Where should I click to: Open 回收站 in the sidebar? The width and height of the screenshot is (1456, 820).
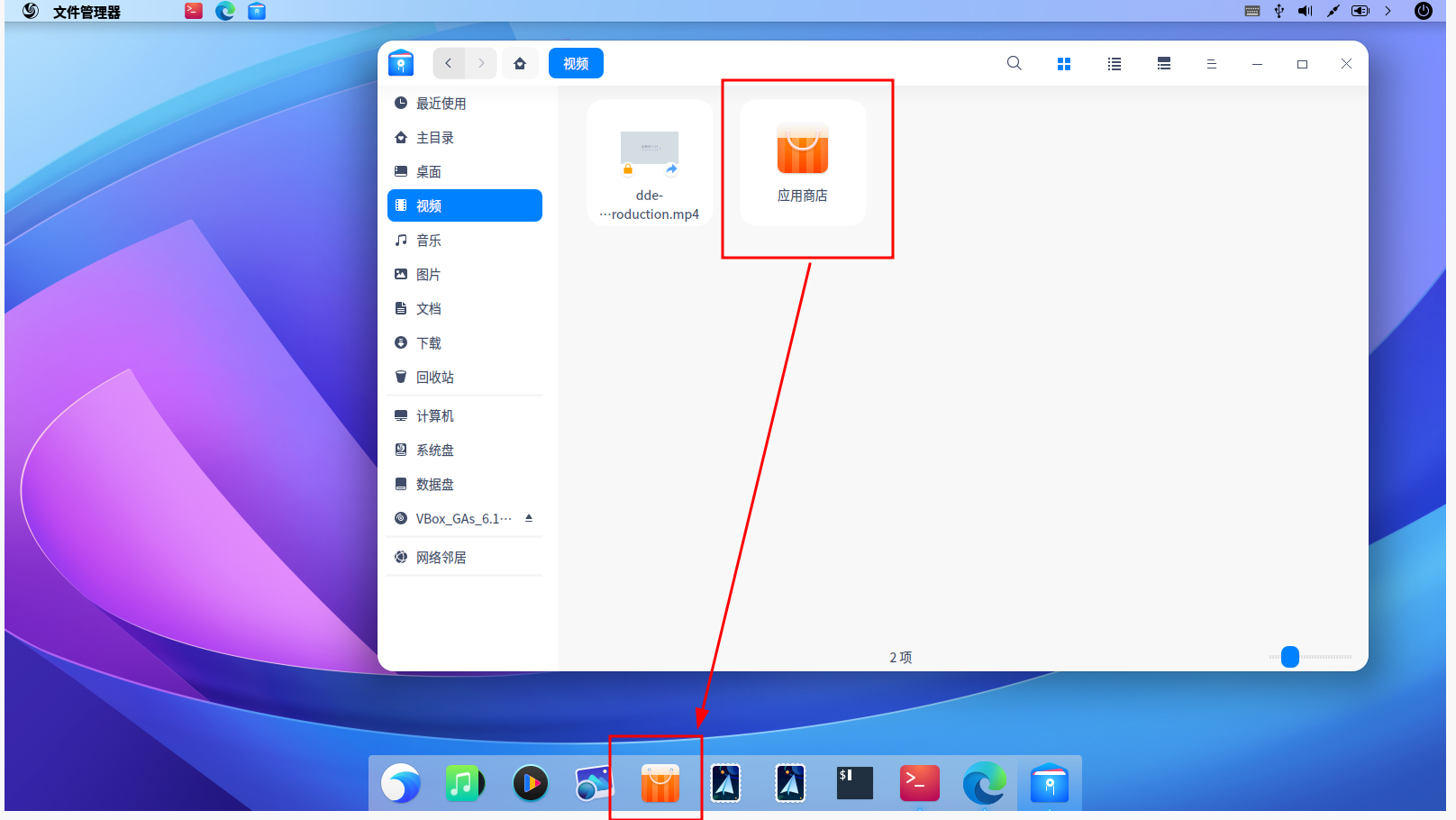tap(465, 378)
